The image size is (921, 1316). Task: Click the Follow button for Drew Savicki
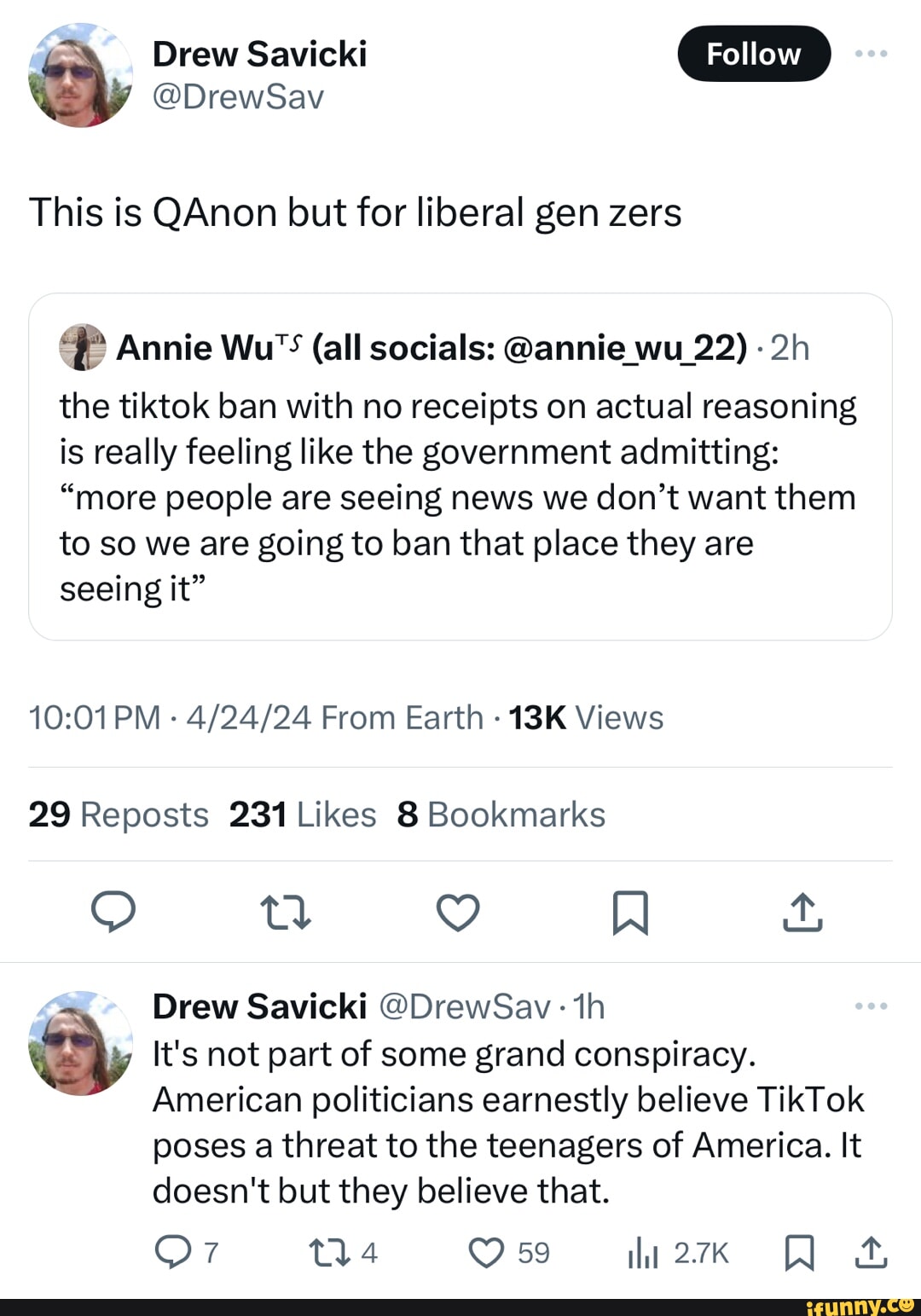754,54
